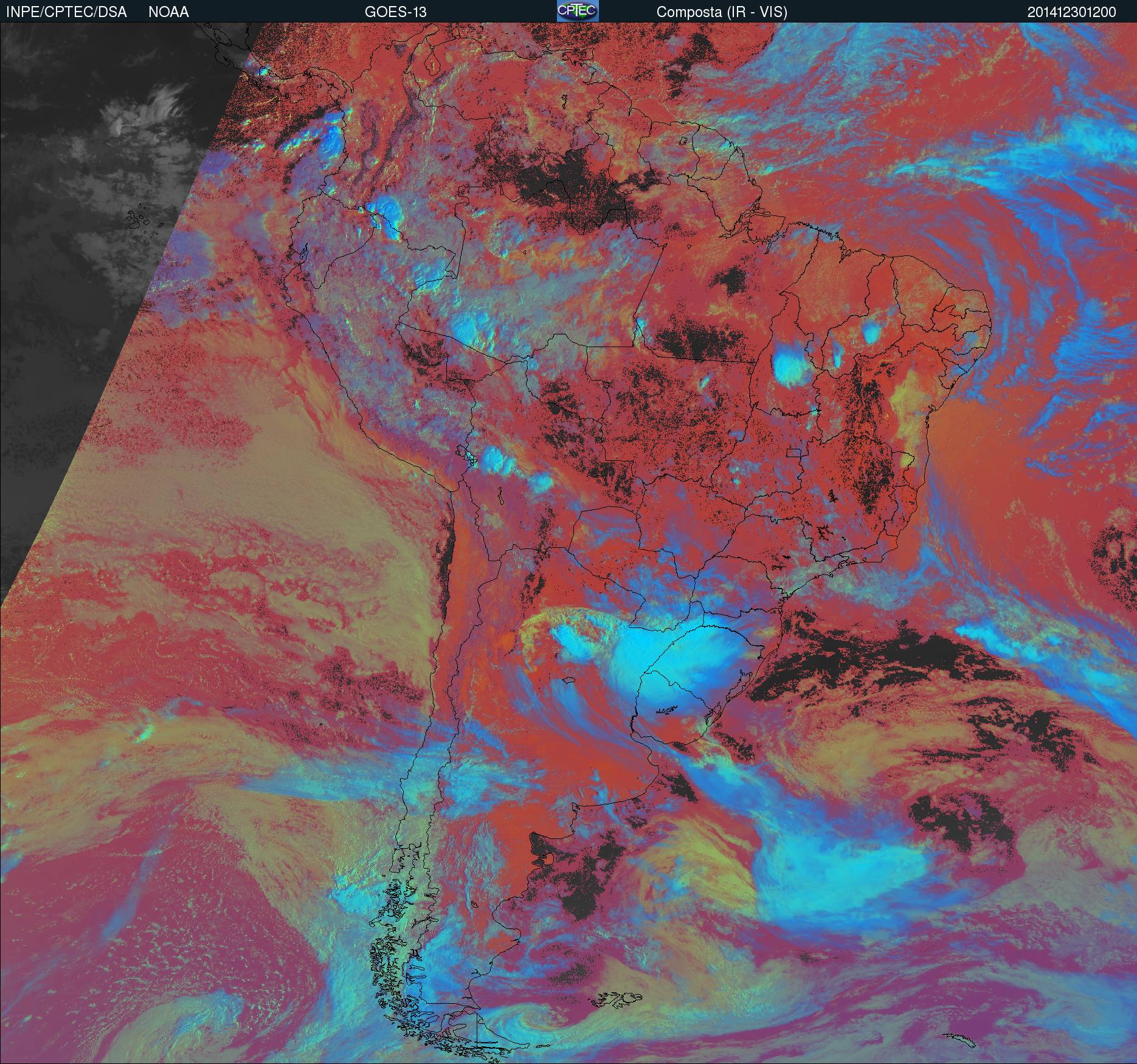Click the CPTEC logo in the header
Screen dimensions: 1137x1064
pyautogui.click(x=578, y=11)
